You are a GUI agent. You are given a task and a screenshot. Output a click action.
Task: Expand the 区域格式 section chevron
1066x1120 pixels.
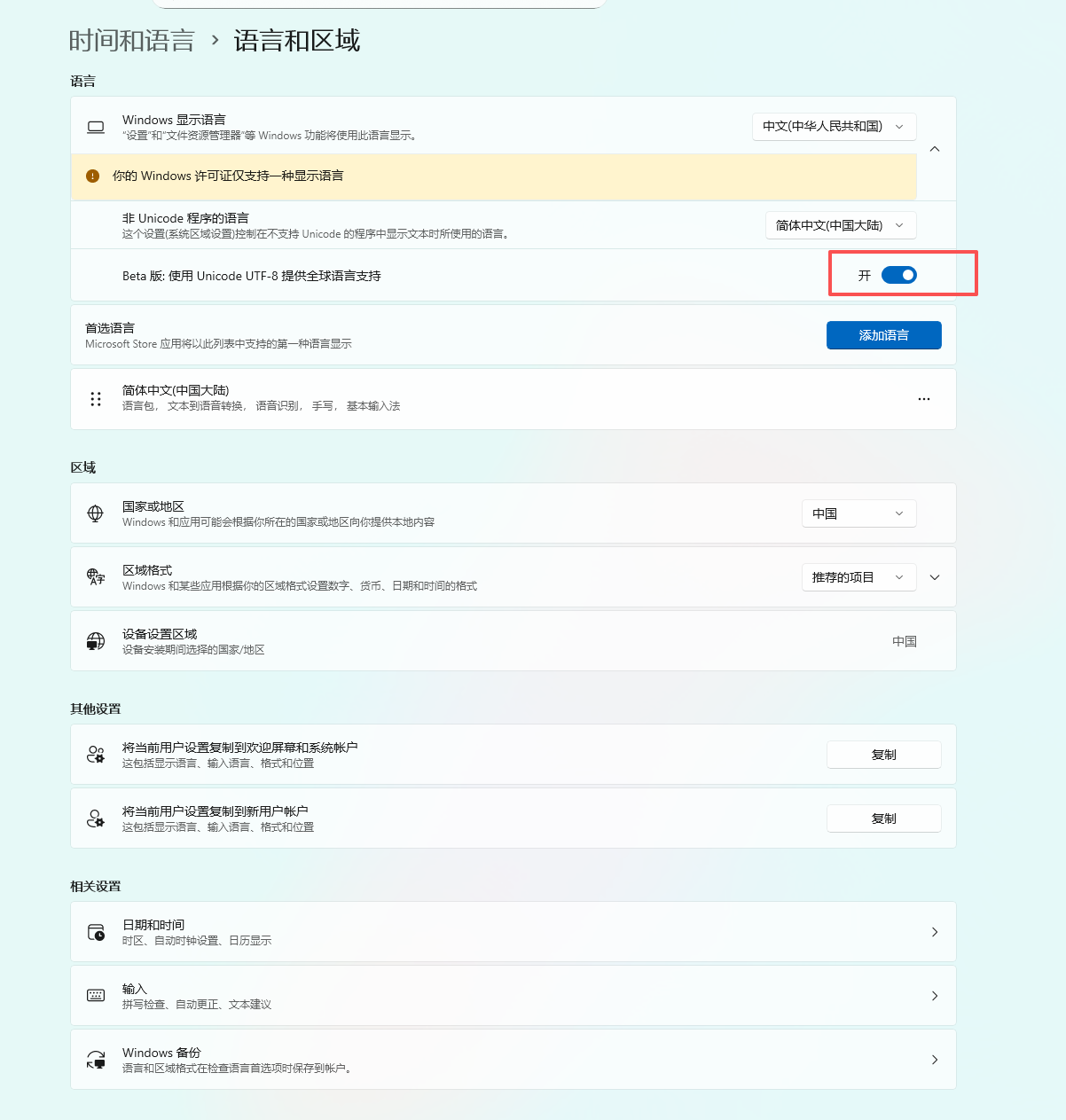935,577
